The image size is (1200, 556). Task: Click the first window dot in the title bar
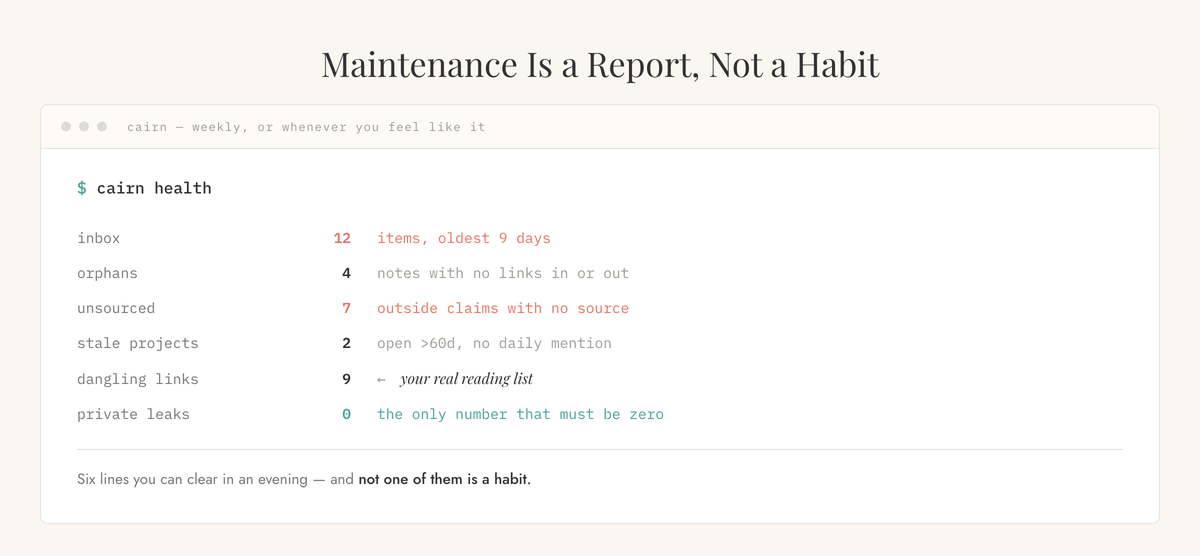[66, 127]
